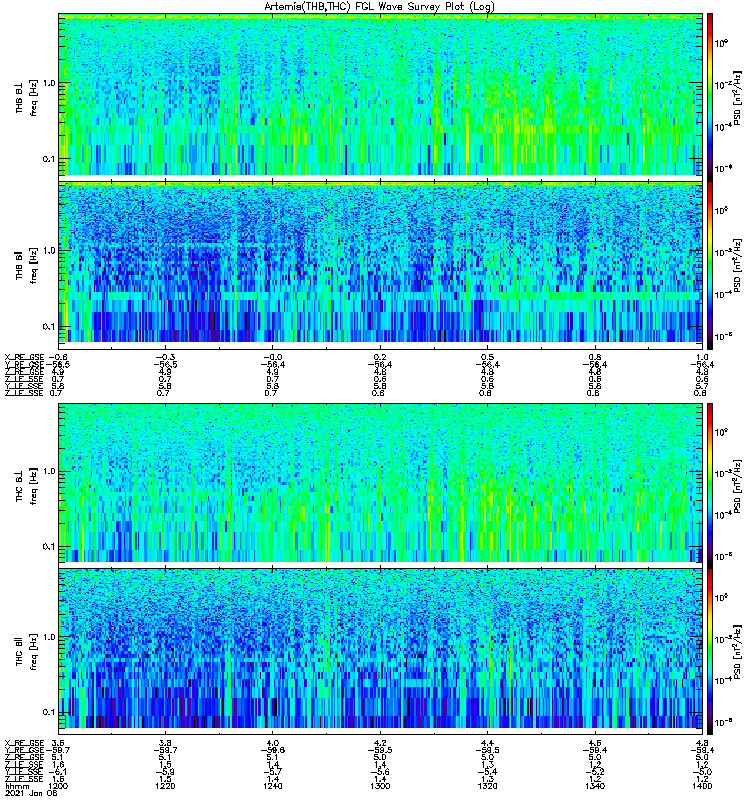Click the "1.0" frequency tick of THC B⊥ panel

tap(49, 471)
